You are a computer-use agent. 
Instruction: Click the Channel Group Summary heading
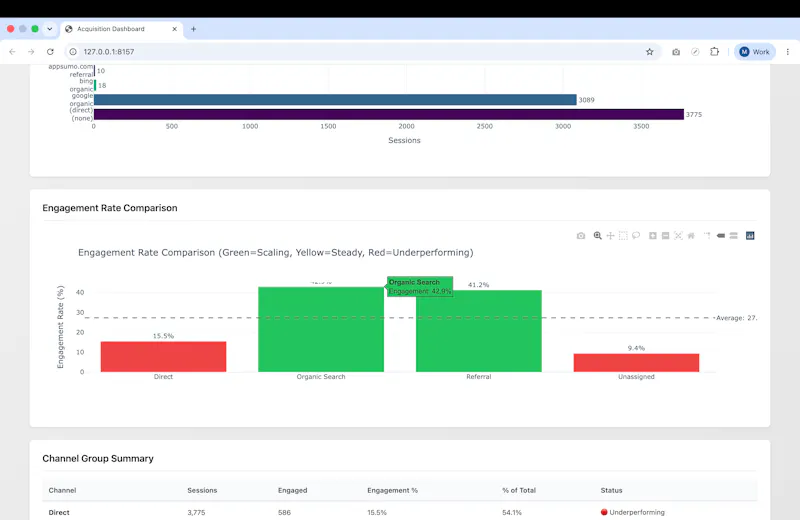pos(98,458)
